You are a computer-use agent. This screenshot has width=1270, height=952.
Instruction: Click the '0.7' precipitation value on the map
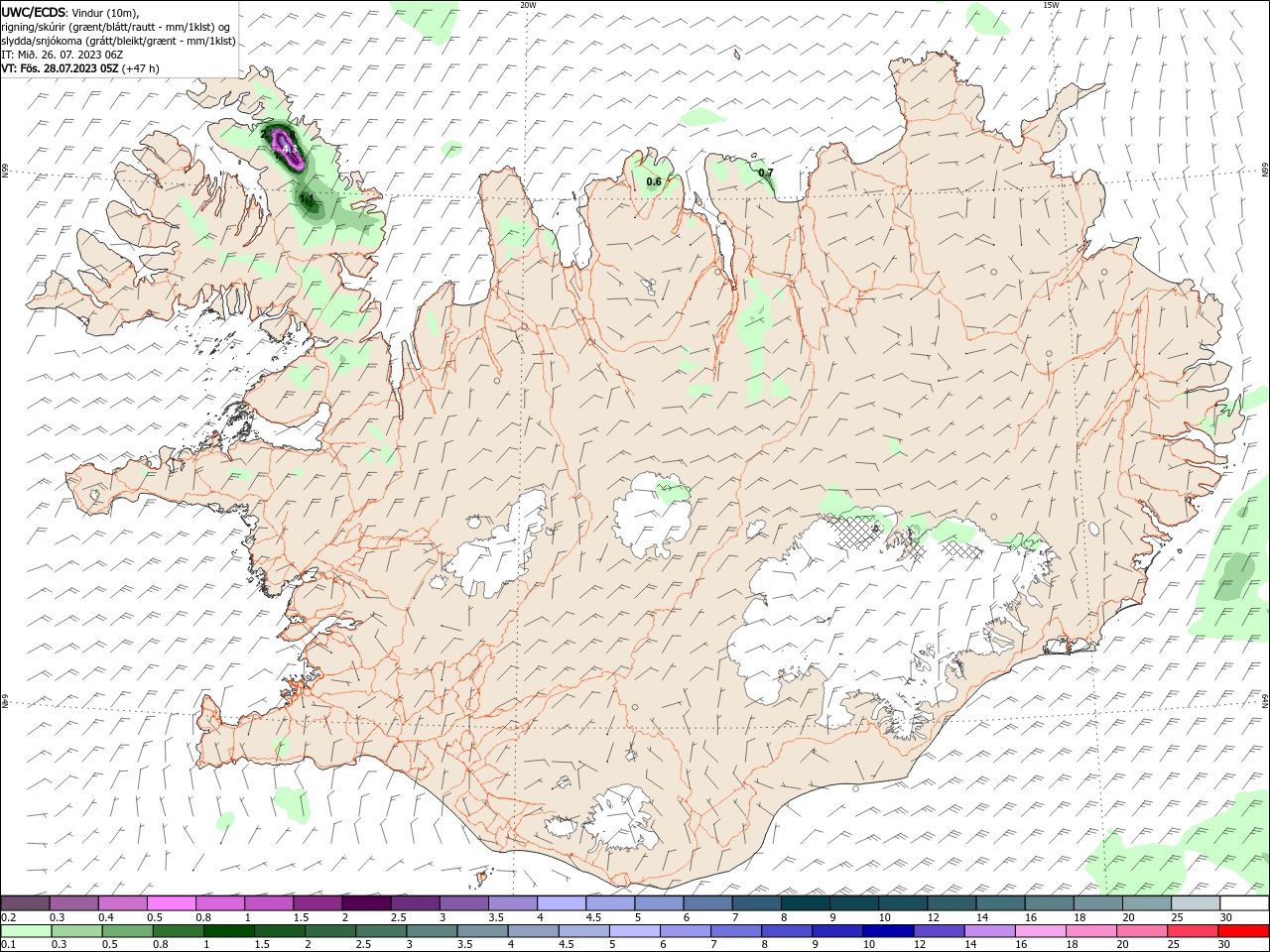point(766,173)
